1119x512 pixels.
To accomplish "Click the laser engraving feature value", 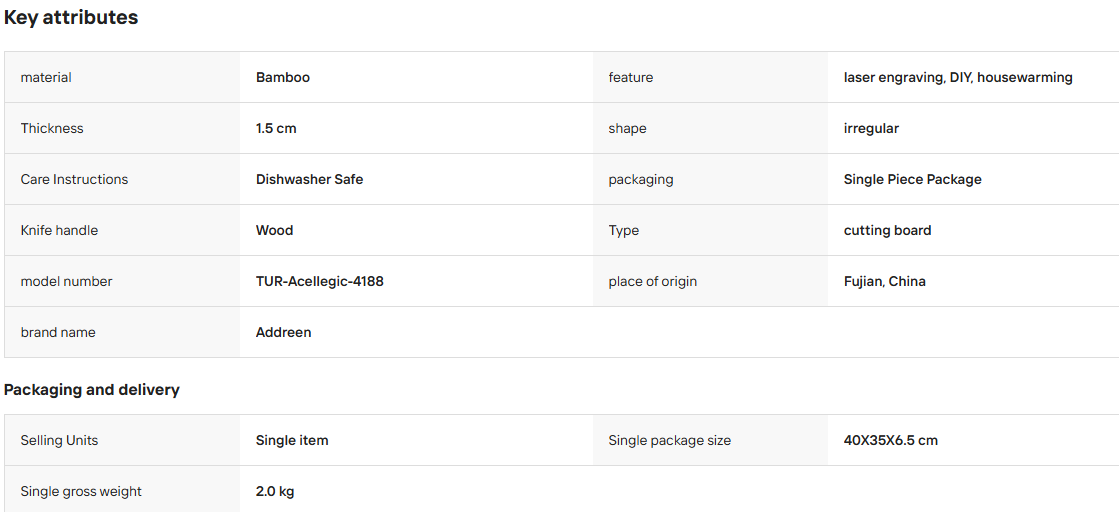I will pos(958,77).
